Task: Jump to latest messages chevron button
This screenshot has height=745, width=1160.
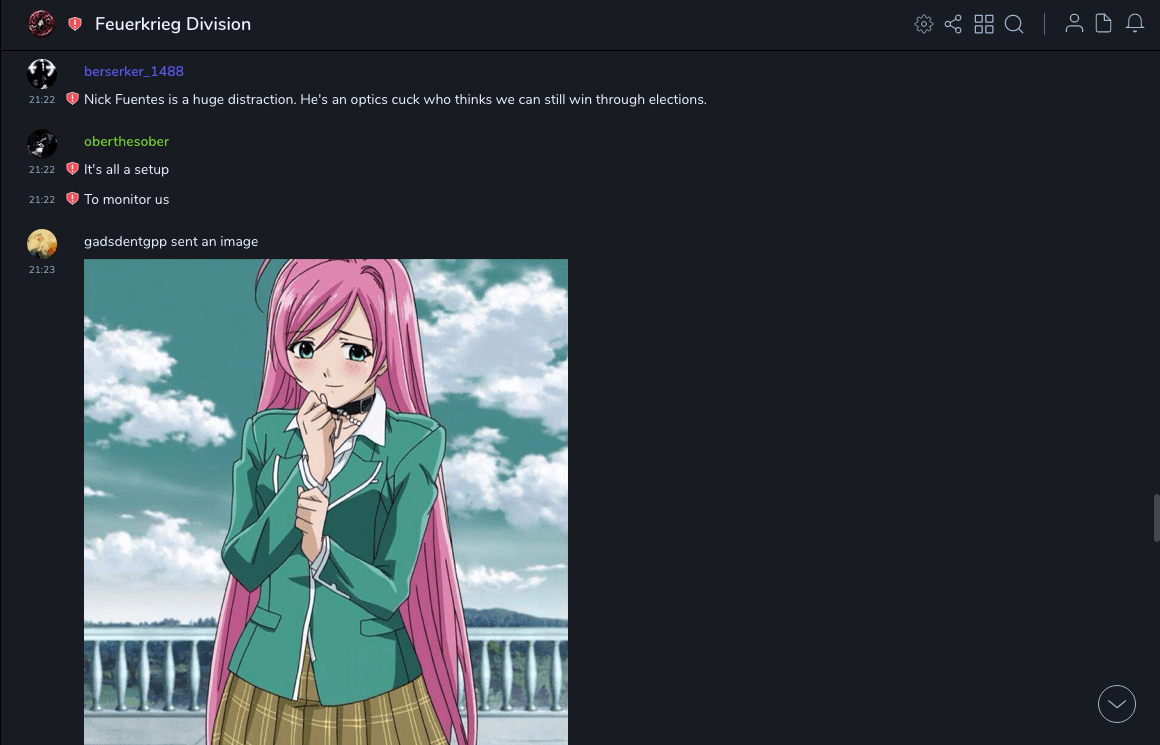Action: tap(1116, 704)
